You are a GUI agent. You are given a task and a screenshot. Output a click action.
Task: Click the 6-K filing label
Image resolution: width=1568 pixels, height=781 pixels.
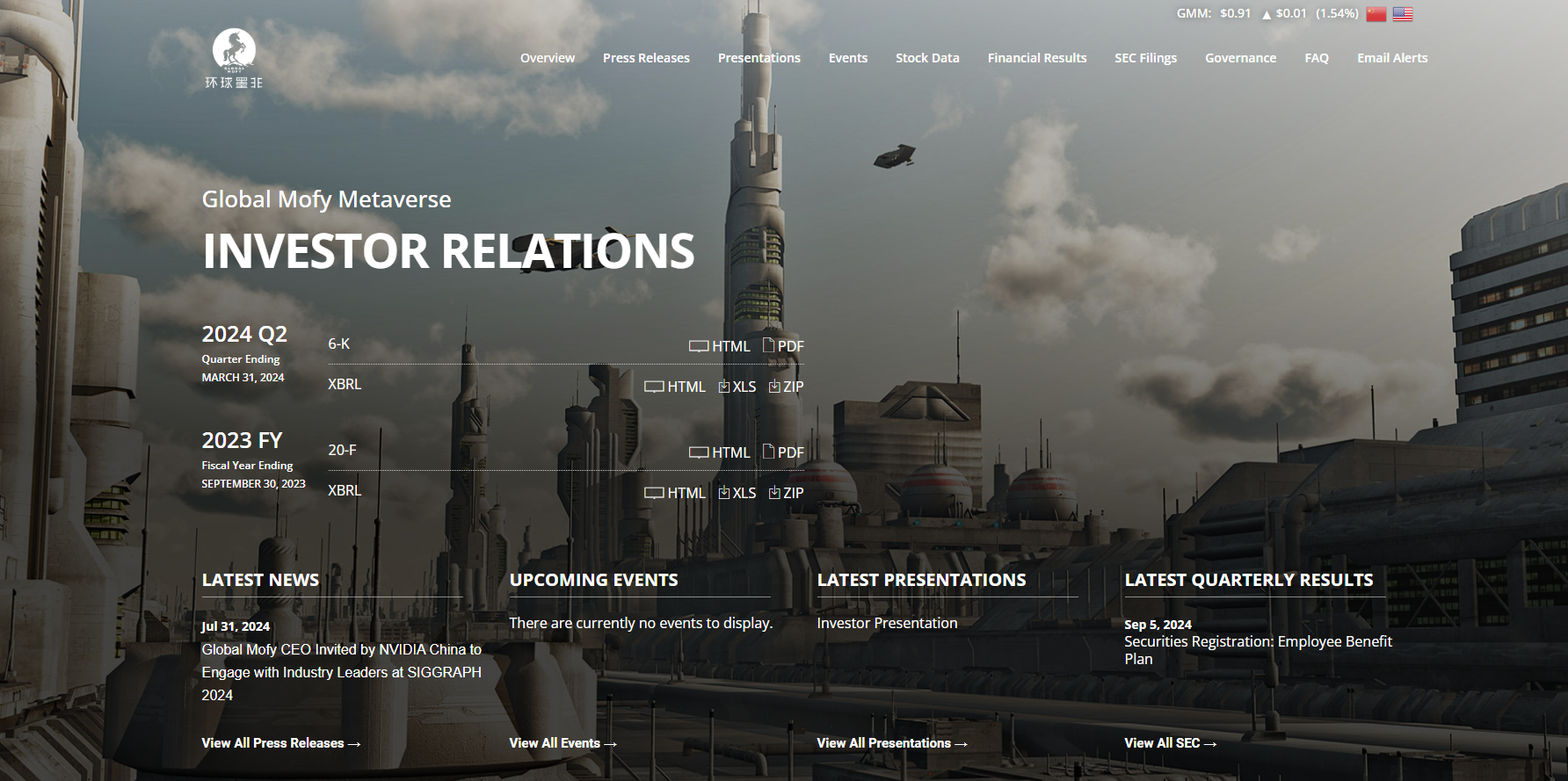point(339,343)
